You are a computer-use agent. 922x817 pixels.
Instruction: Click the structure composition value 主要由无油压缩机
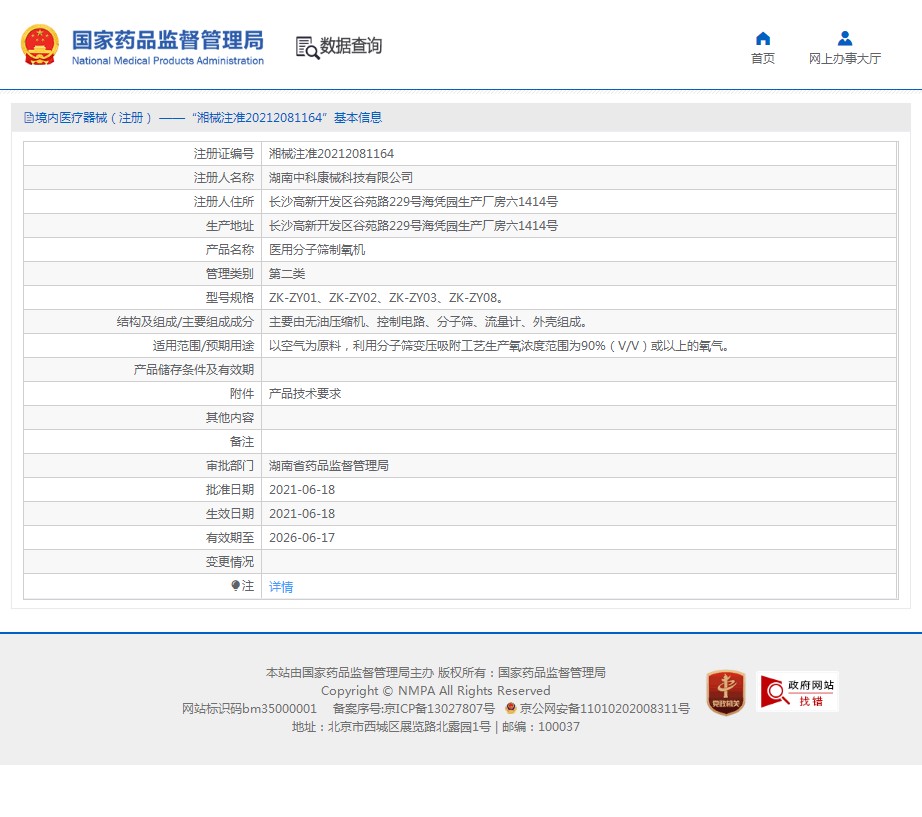click(427, 322)
